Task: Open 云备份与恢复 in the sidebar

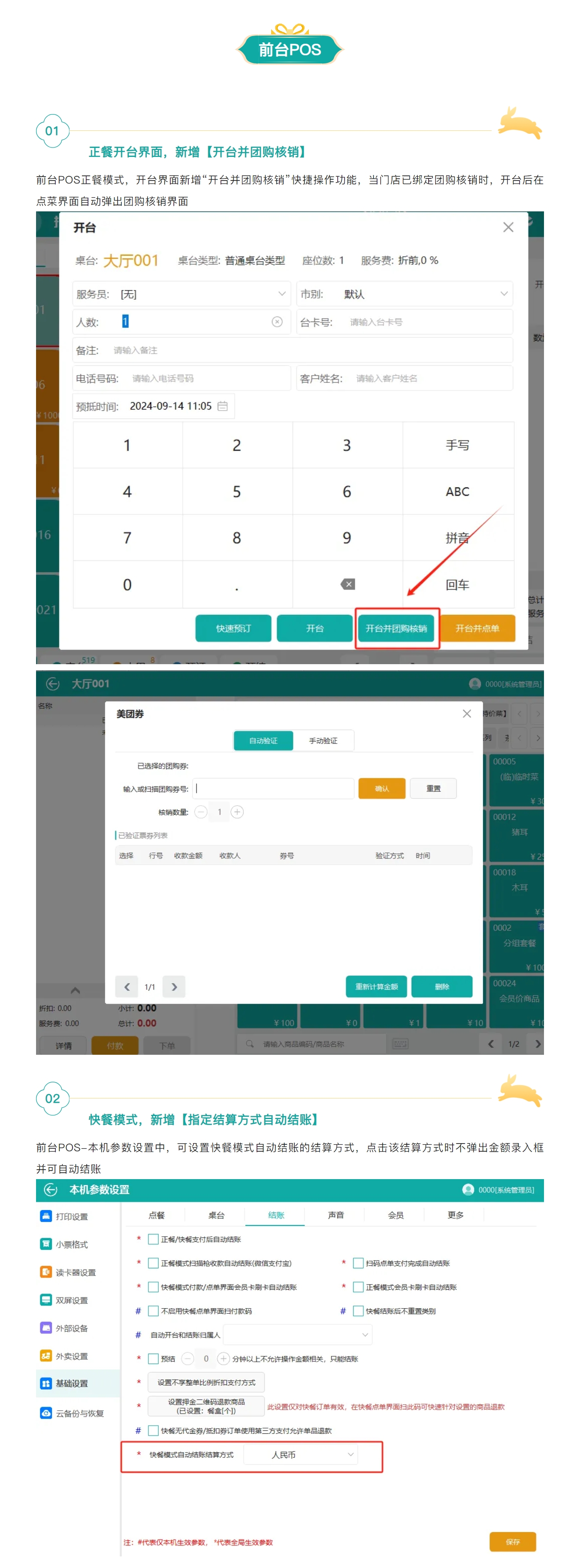Action: (79, 1413)
